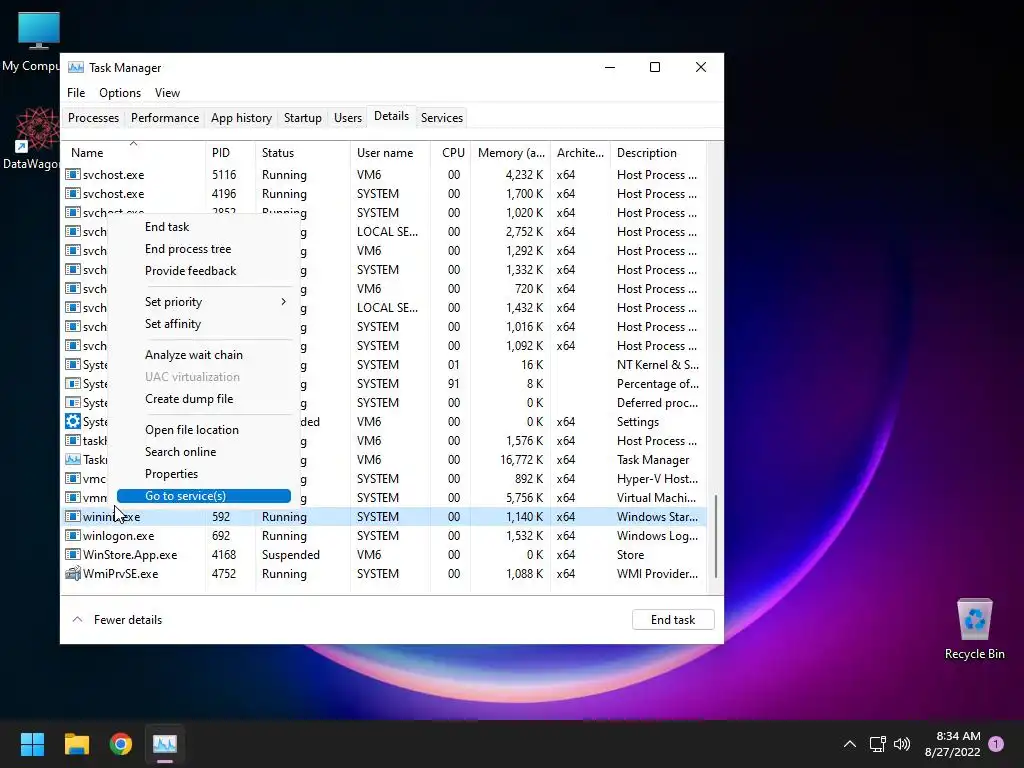Click the icon of winlogon.exe row
1024x768 pixels.
[73, 536]
